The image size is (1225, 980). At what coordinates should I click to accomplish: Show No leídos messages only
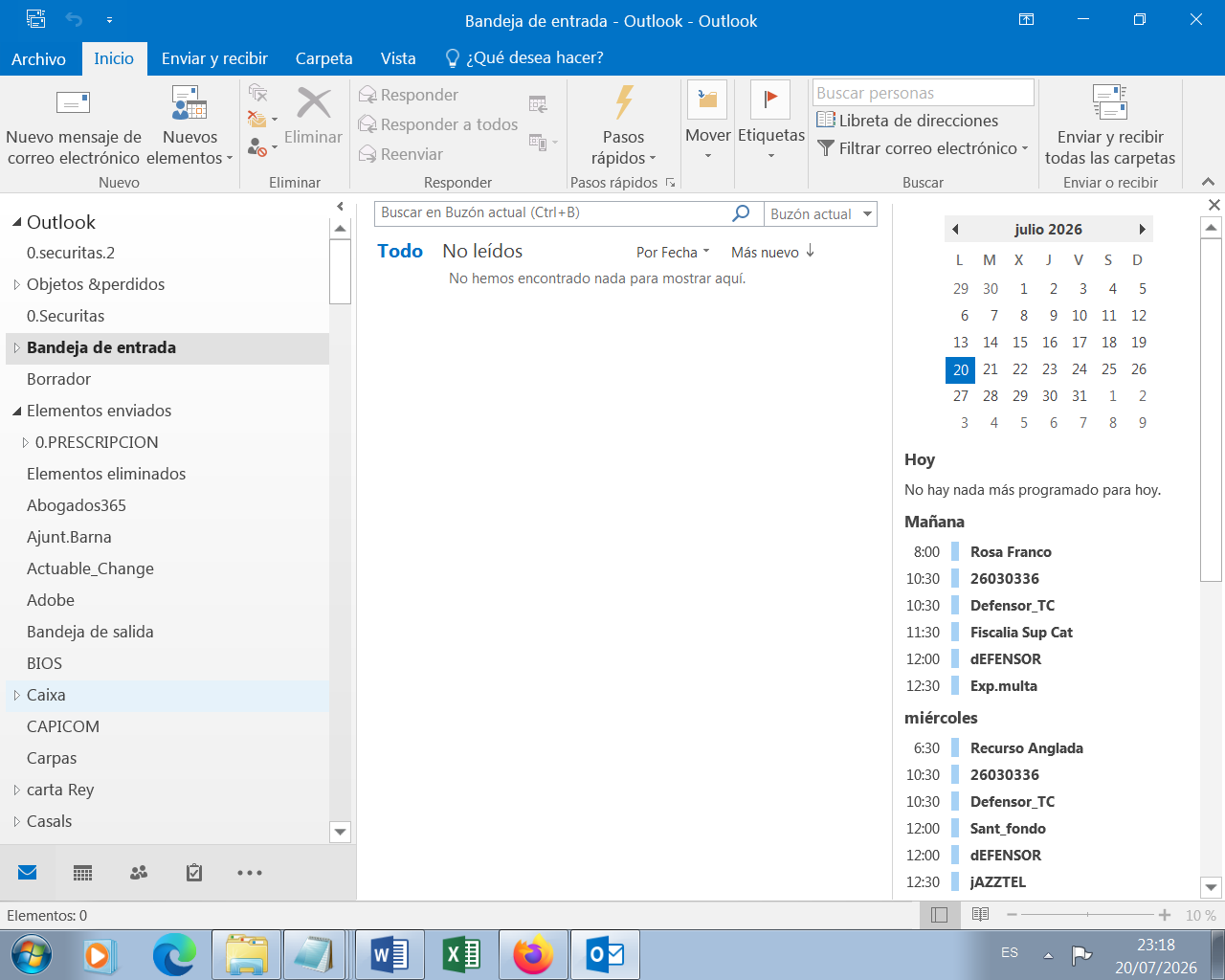tap(482, 251)
